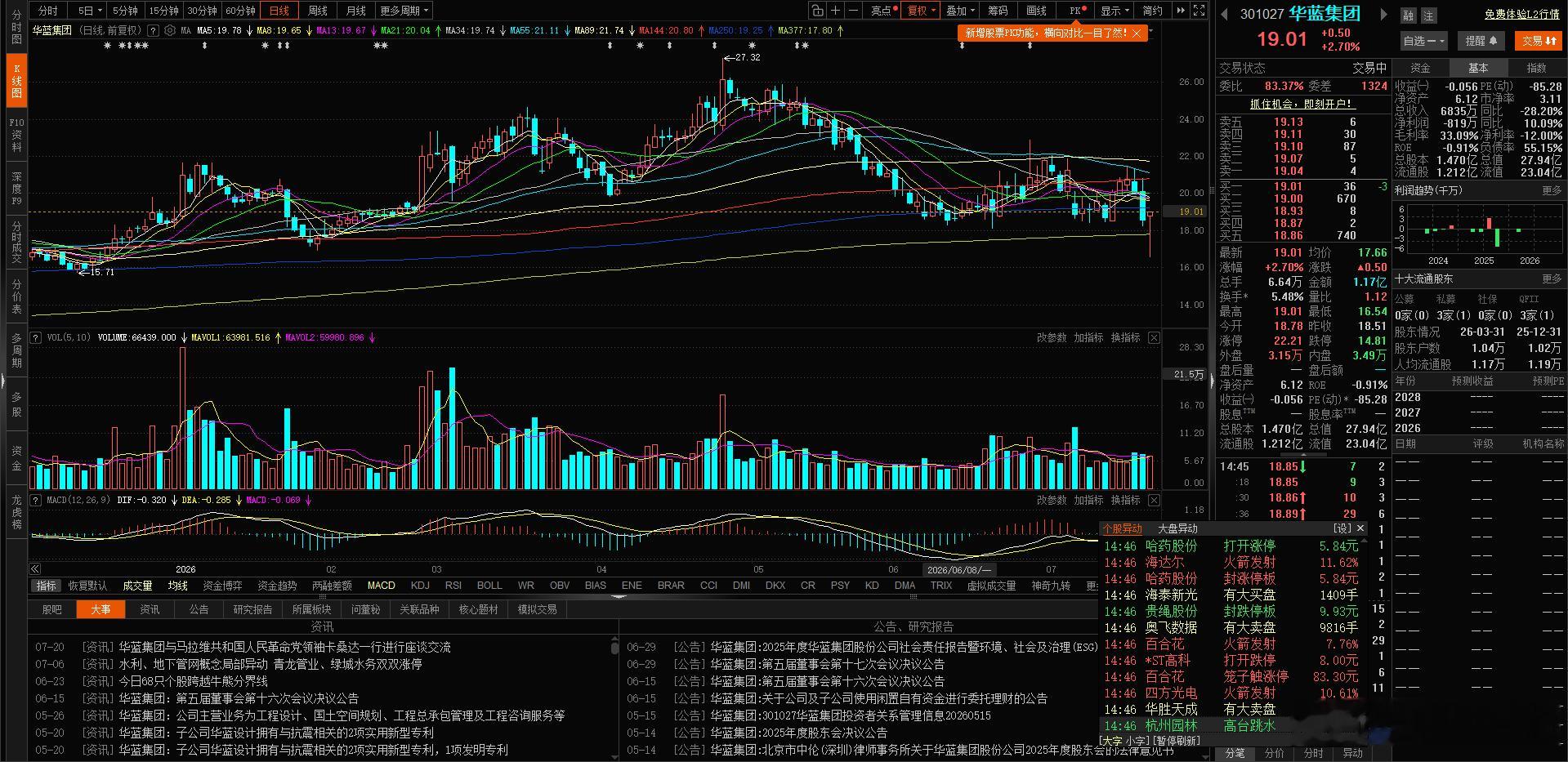
Task: Close the 个股异动 popup
Action: pos(1359,528)
